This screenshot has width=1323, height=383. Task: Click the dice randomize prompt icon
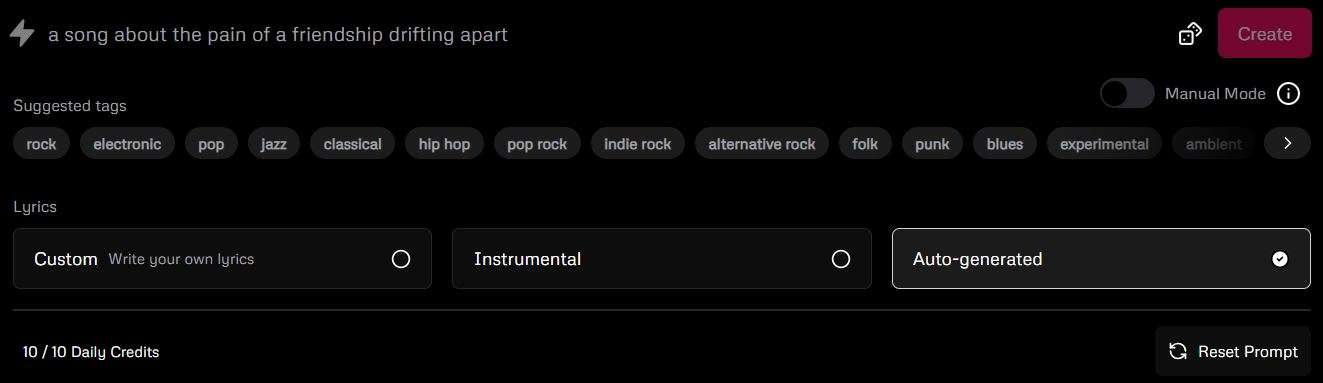click(1190, 34)
